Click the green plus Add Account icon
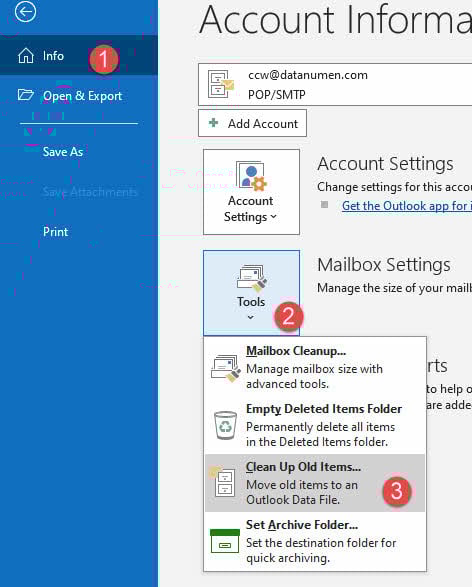Screen dimensions: 472x587 [x=213, y=122]
